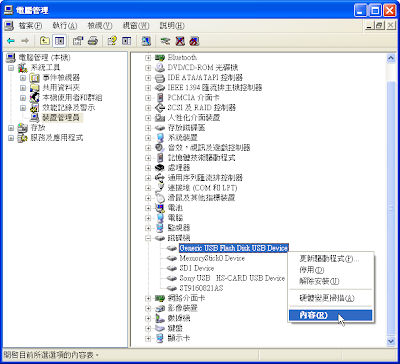
Task: Select 裝置管理員 in the left tree
Action: click(x=61, y=118)
